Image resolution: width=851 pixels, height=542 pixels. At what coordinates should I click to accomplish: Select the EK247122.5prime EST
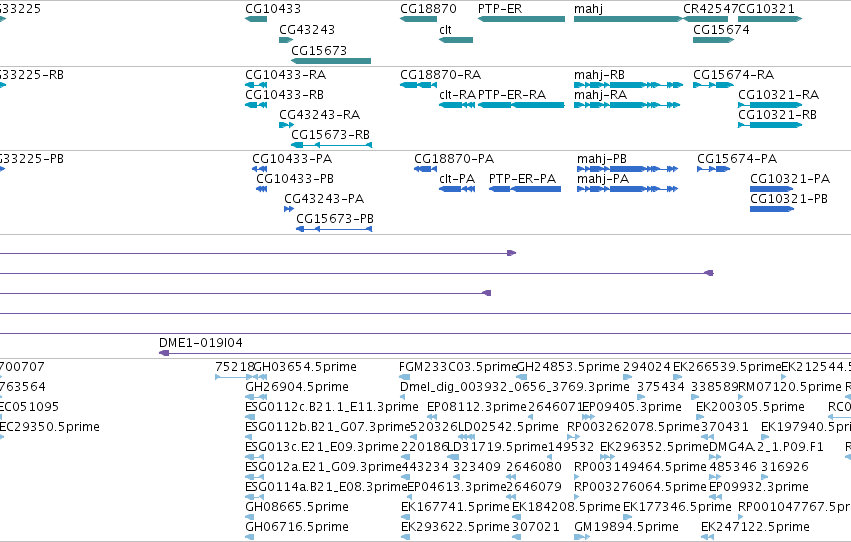(706, 537)
